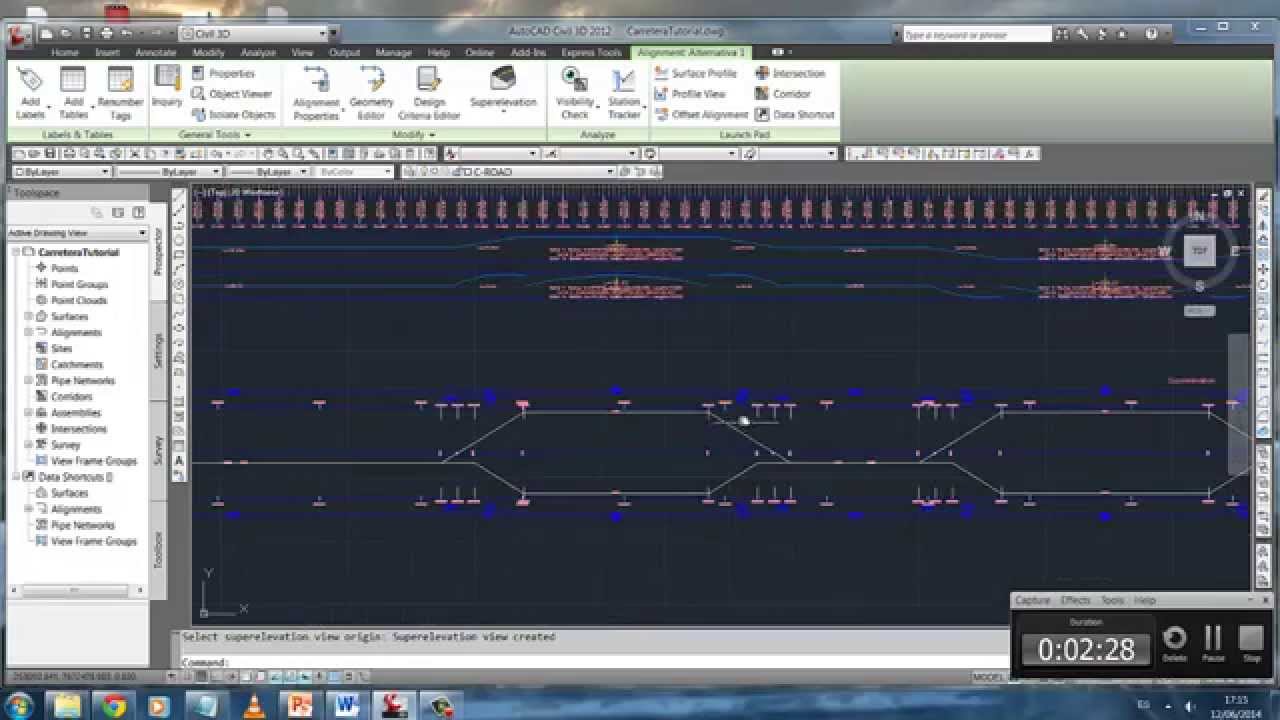1280x720 pixels.
Task: Create a Data Shortcut
Action: tap(794, 115)
